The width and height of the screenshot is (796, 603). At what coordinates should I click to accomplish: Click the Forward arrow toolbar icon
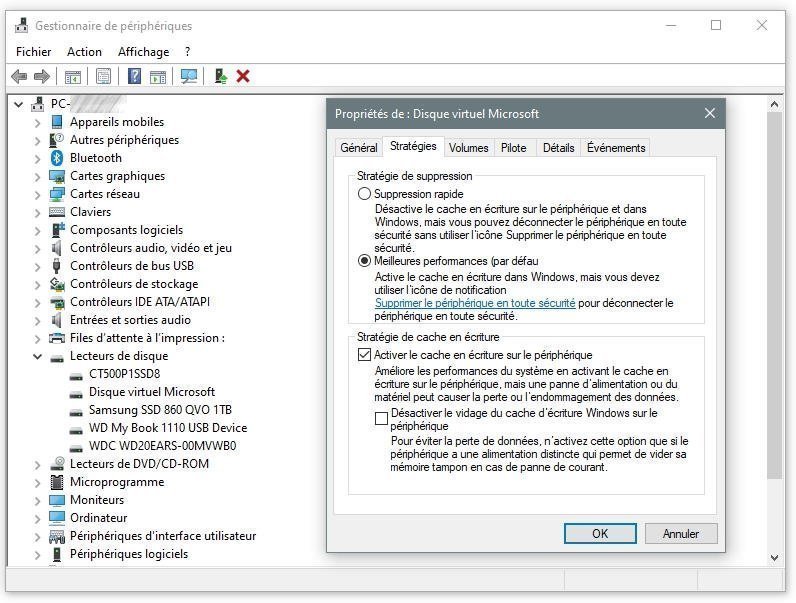tap(42, 77)
